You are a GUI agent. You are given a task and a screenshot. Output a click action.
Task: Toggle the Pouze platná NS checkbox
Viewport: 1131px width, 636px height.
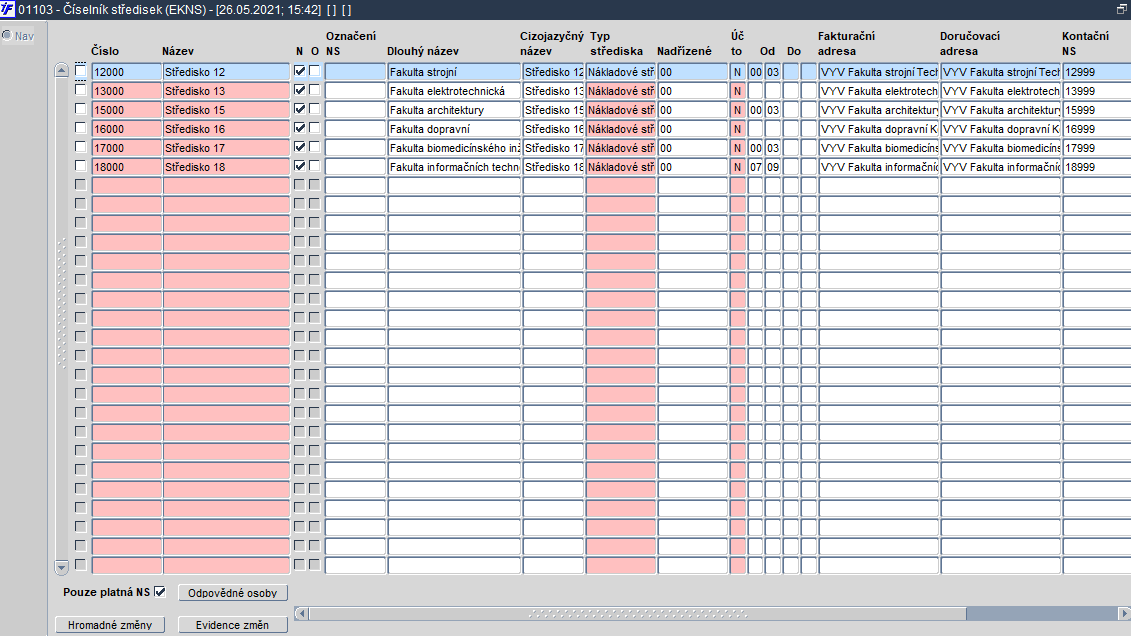click(x=160, y=592)
